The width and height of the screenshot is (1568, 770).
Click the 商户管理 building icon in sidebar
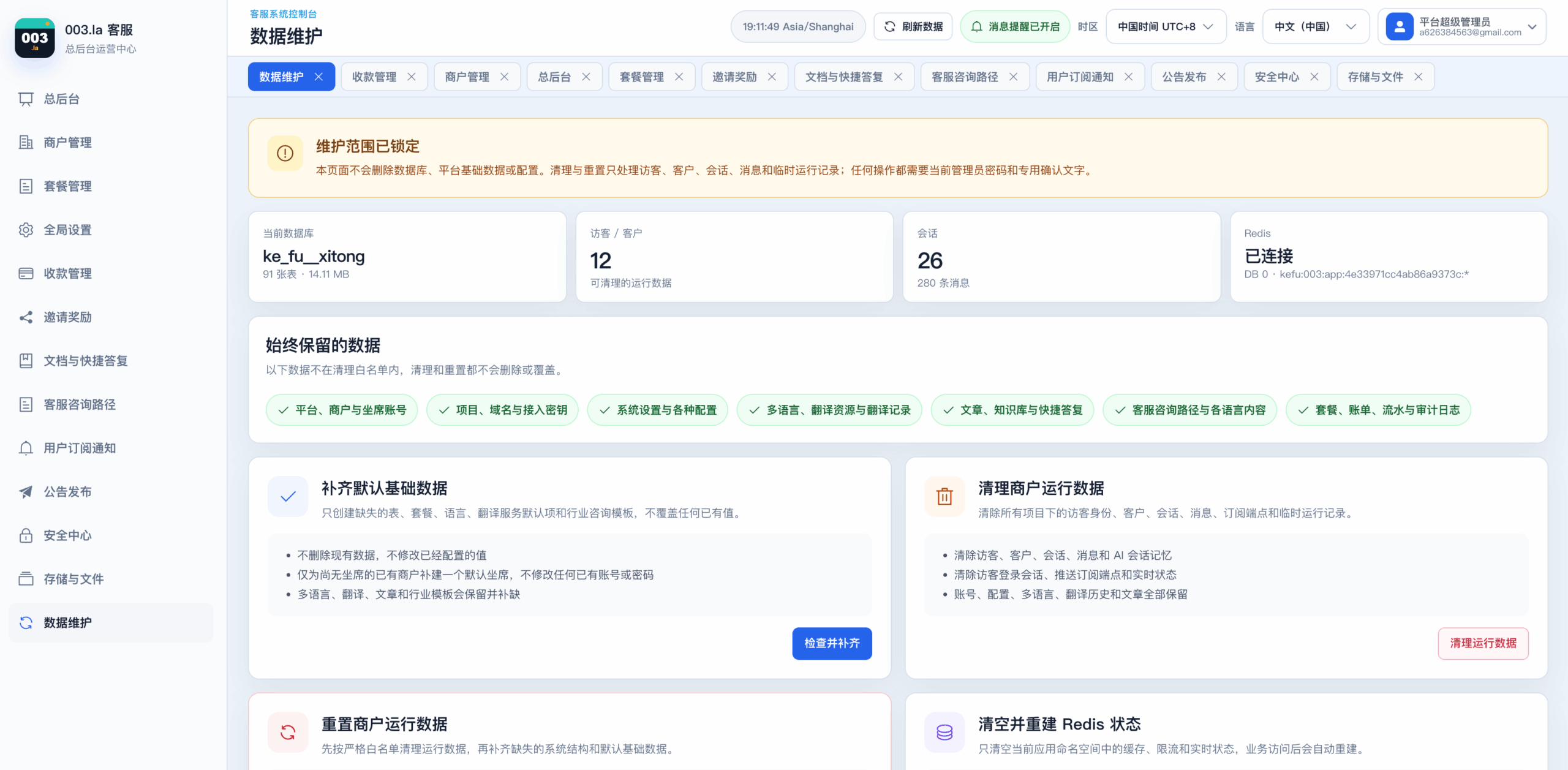26,143
